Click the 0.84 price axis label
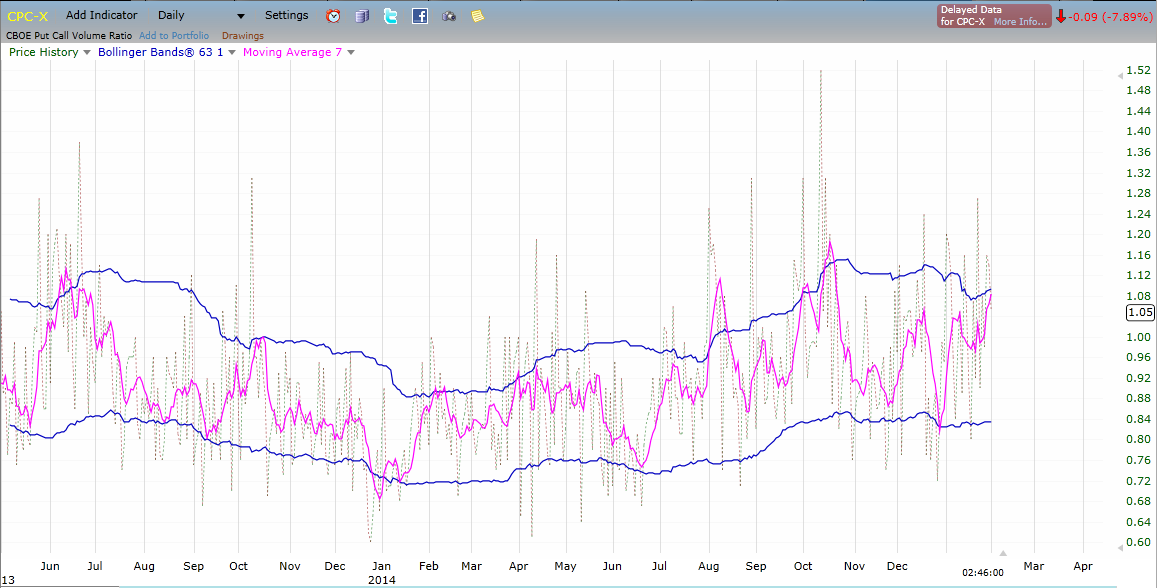This screenshot has height=588, width=1157. [1139, 419]
